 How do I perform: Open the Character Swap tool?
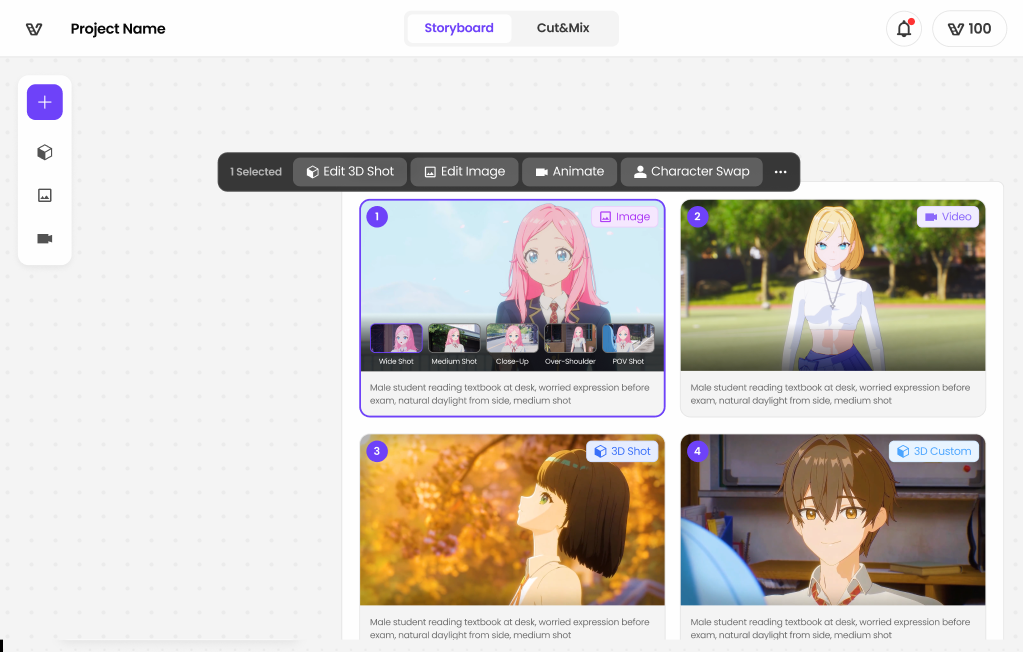click(691, 171)
